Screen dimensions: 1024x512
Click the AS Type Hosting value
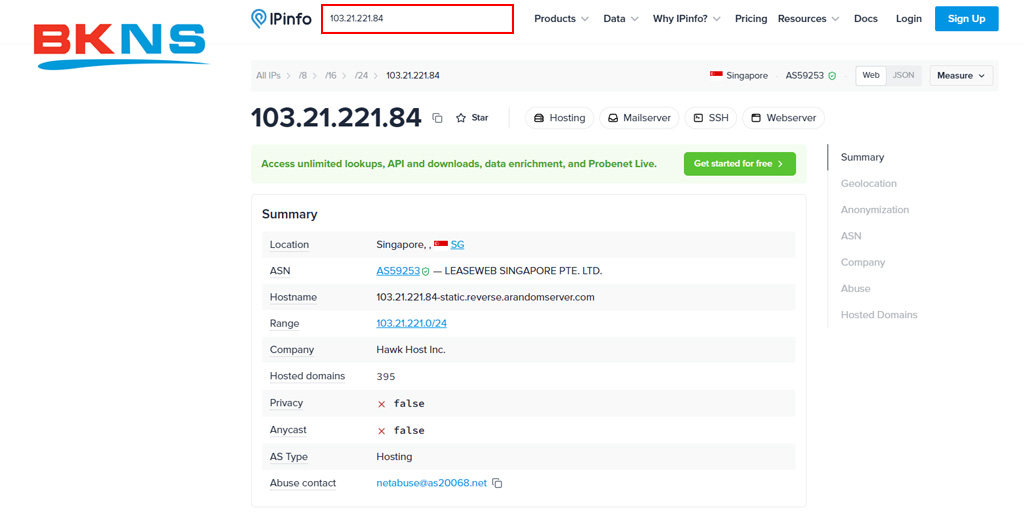(394, 456)
